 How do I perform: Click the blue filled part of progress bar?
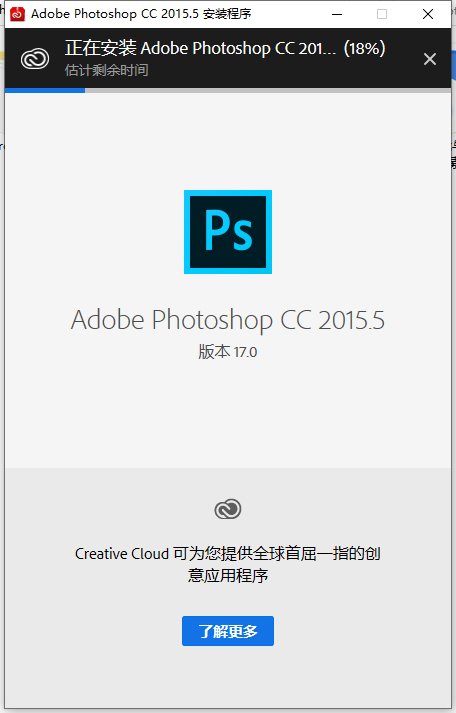tap(45, 90)
